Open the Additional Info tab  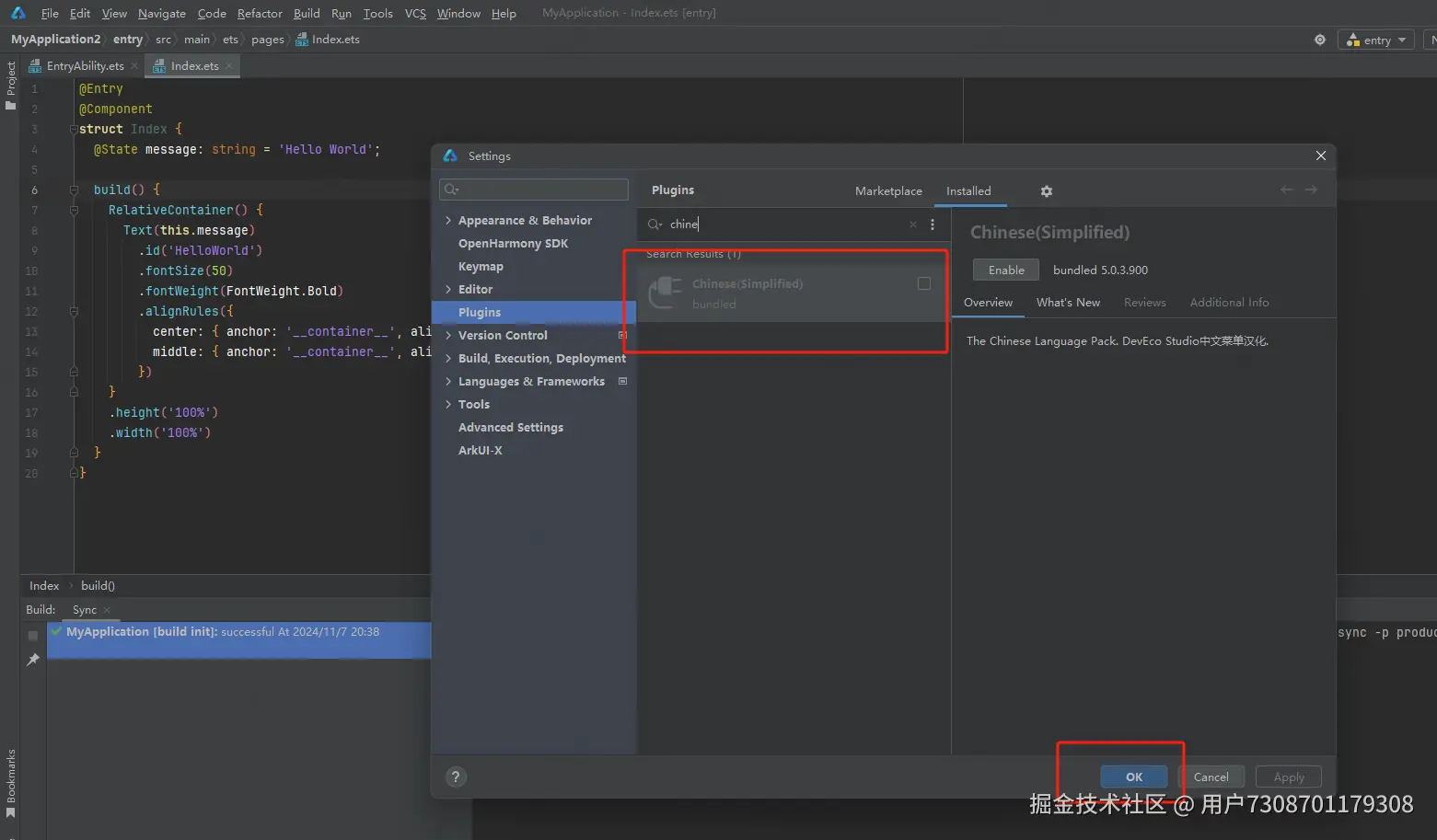pyautogui.click(x=1229, y=303)
